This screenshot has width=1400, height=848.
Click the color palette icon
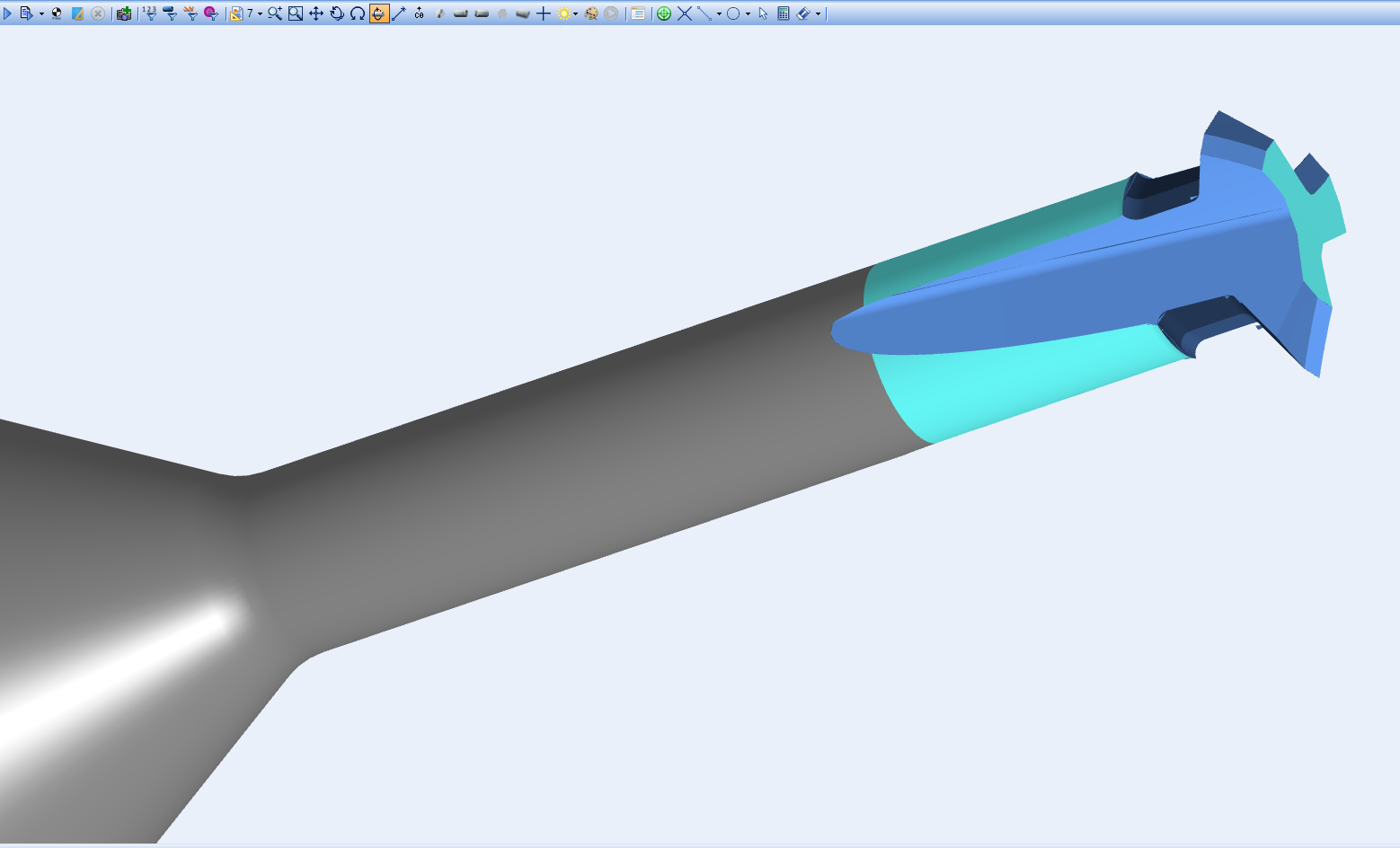[591, 13]
